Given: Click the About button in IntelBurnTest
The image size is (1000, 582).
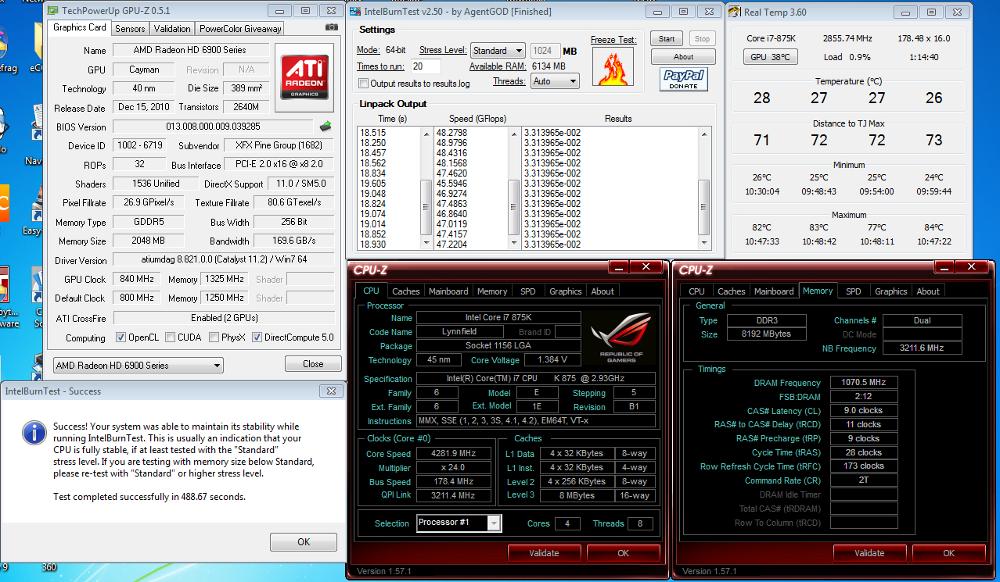Looking at the screenshot, I should [x=683, y=57].
